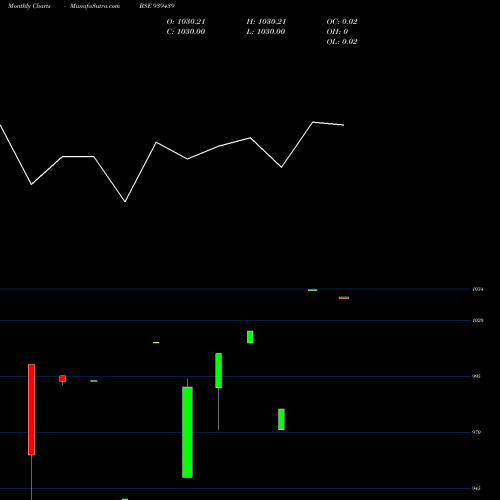Click the 'OH: 0' reading
500x500 pixels.
337,32
